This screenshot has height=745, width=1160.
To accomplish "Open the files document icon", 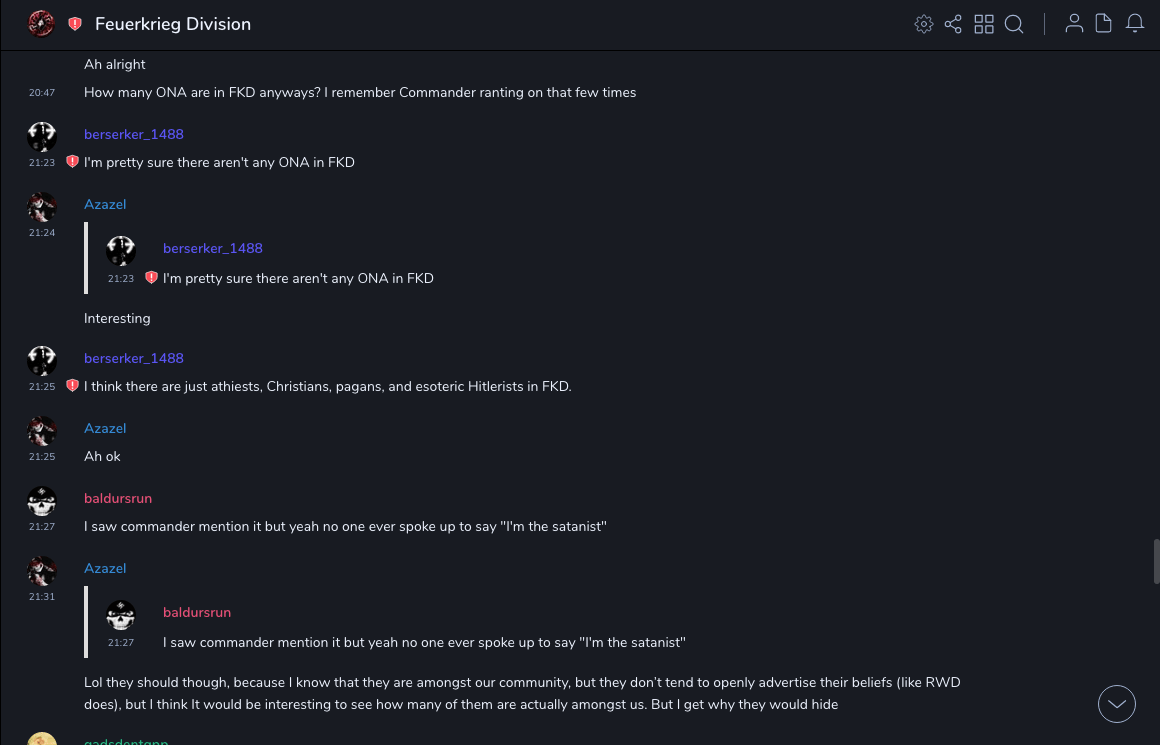I will coord(1104,24).
